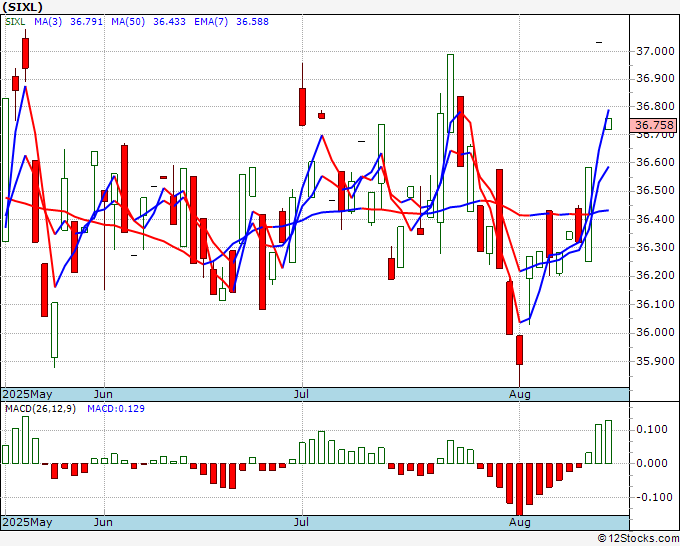Click the lowest red candle at August start
This screenshot has width=680, height=546.
519,350
